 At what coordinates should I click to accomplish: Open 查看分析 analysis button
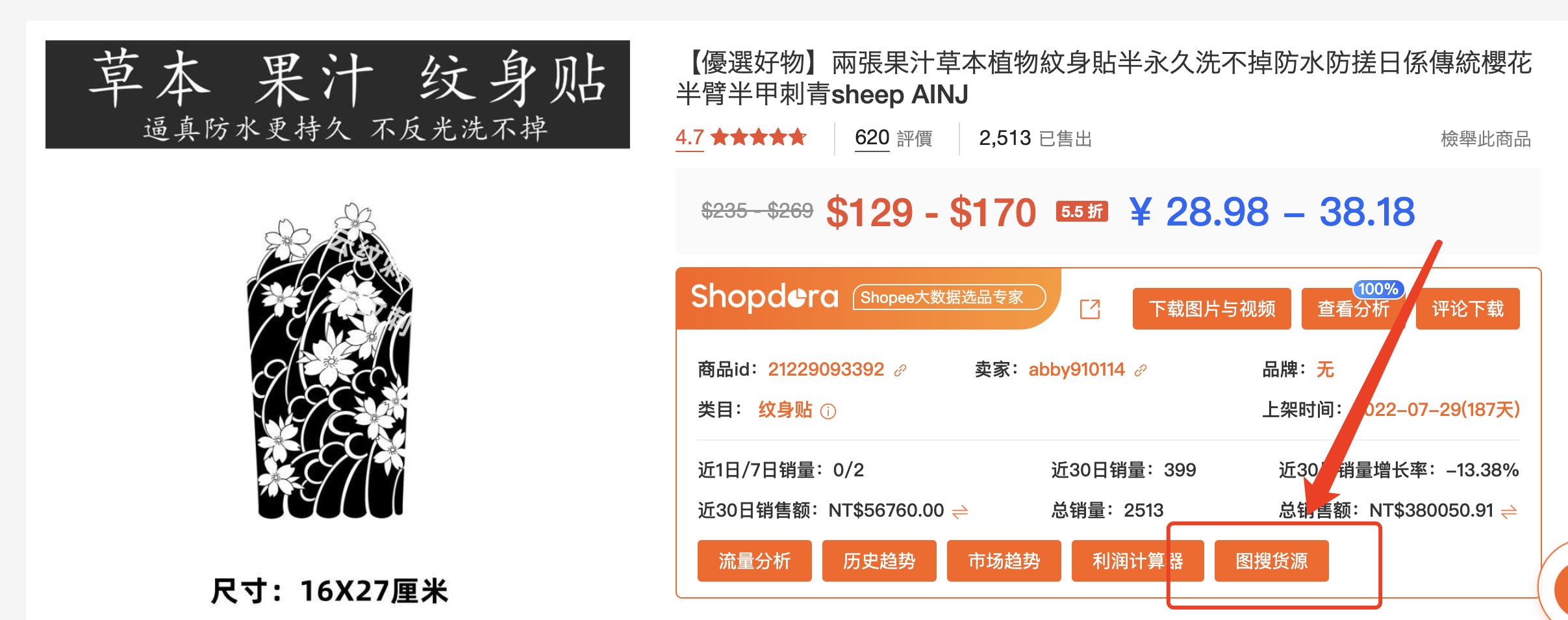[1354, 309]
